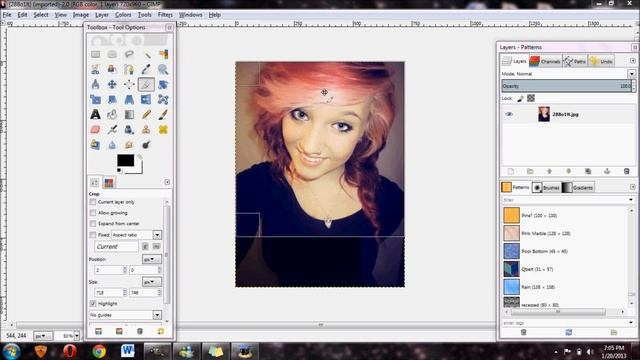Image resolution: width=640 pixels, height=360 pixels.
Task: Enable Allow growing checkbox
Action: point(93,213)
